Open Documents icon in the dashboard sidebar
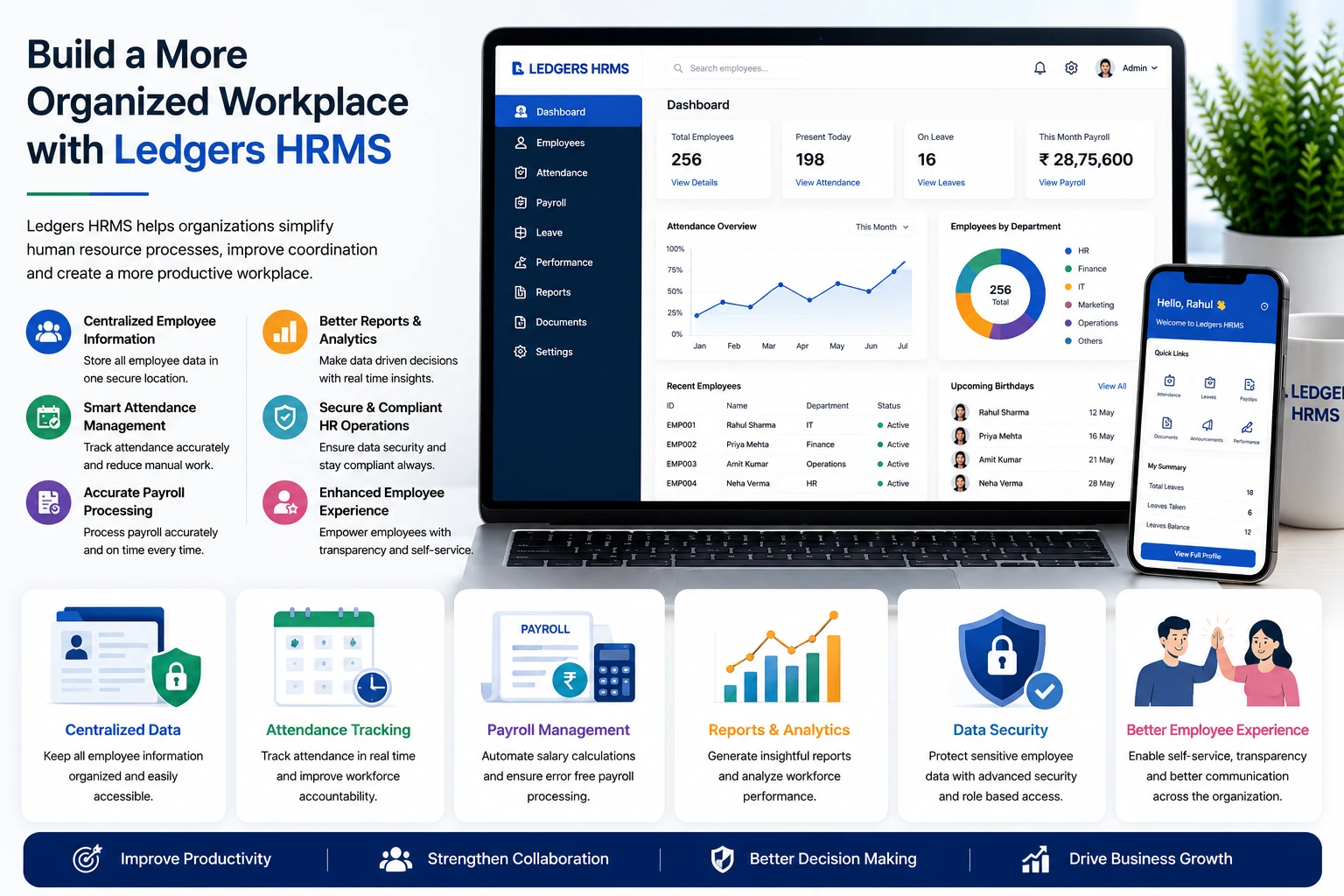This screenshot has width=1344, height=896. coord(521,322)
